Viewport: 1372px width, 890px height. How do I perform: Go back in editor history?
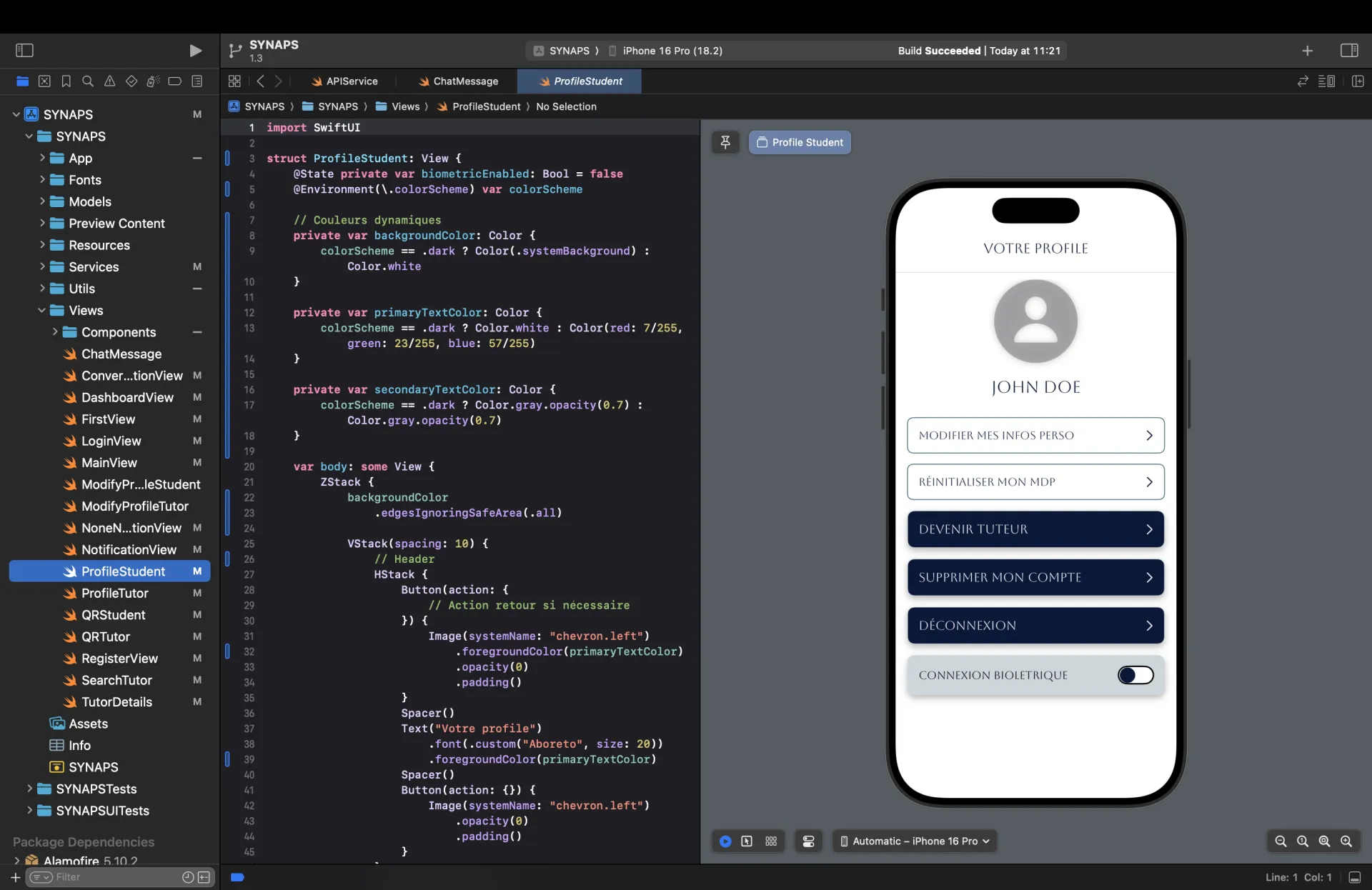pyautogui.click(x=261, y=81)
